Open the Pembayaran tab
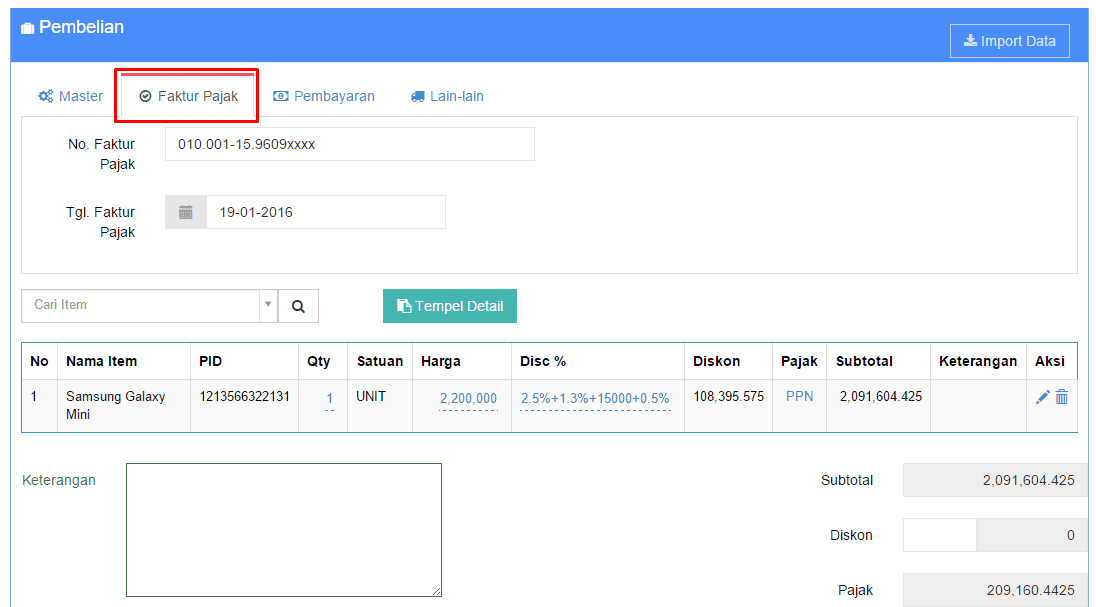Image resolution: width=1096 pixels, height=607 pixels. tap(324, 96)
